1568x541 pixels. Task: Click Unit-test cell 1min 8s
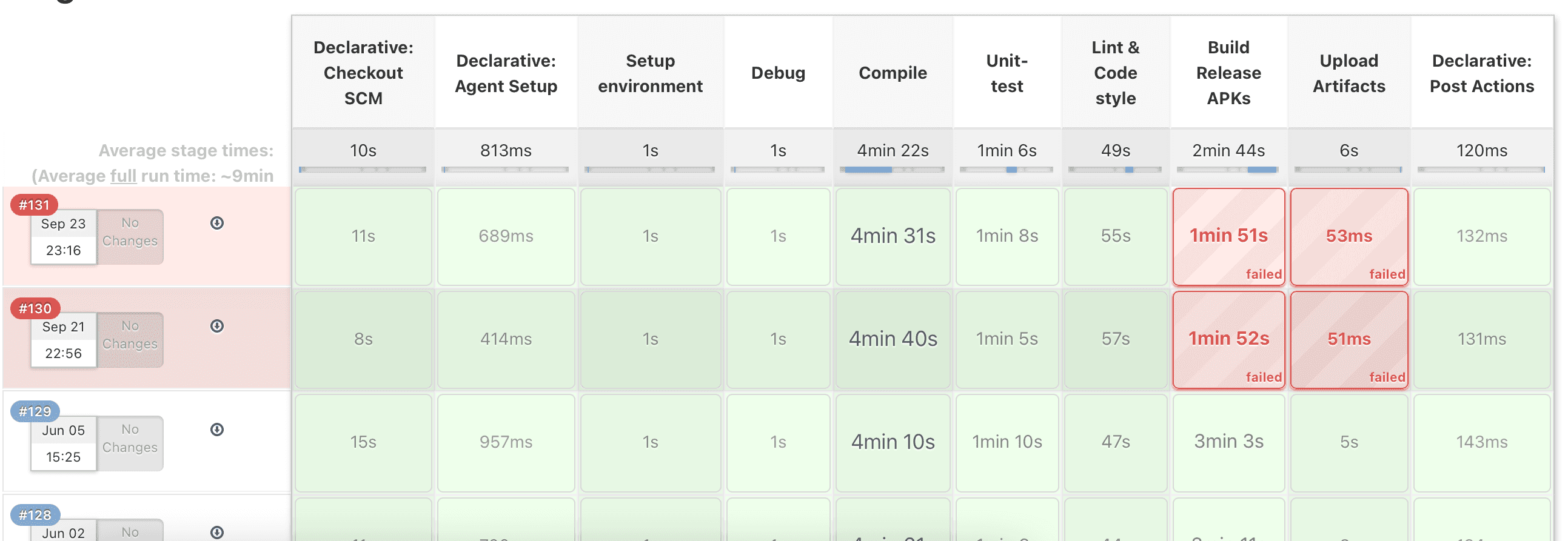coord(1007,237)
